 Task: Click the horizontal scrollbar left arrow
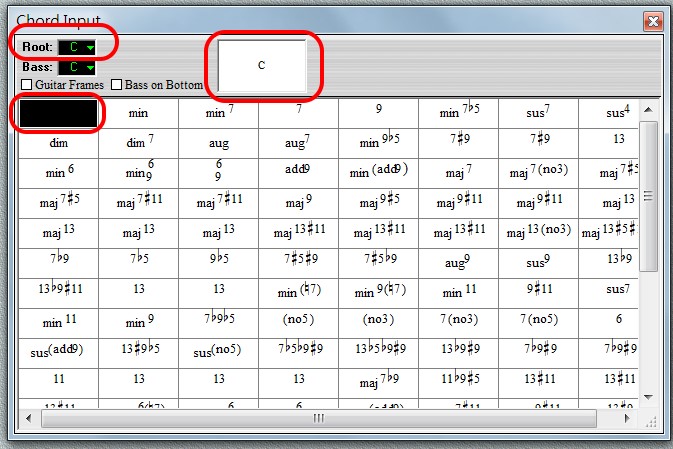[x=28, y=418]
